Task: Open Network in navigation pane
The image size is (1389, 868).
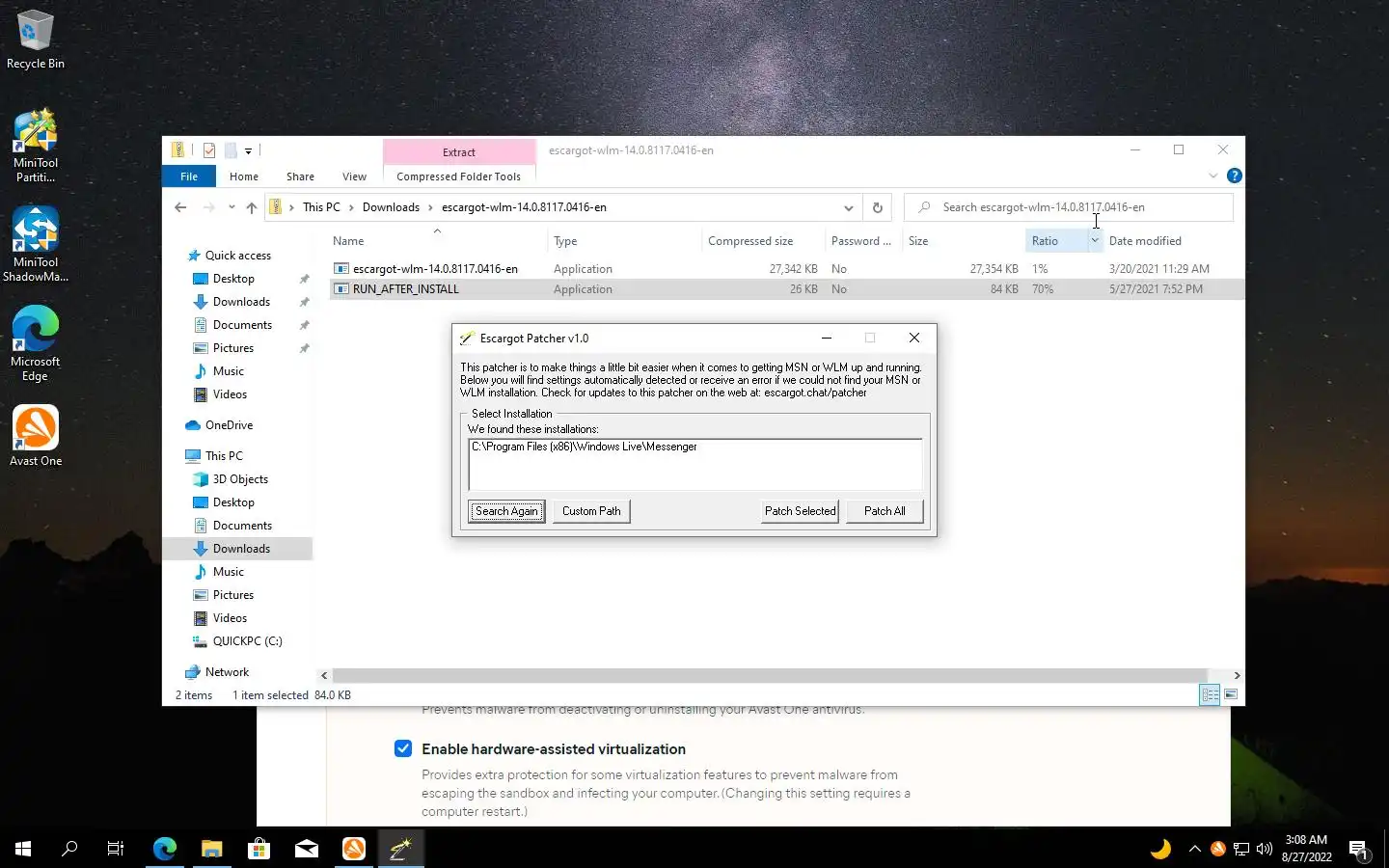Action: [227, 672]
